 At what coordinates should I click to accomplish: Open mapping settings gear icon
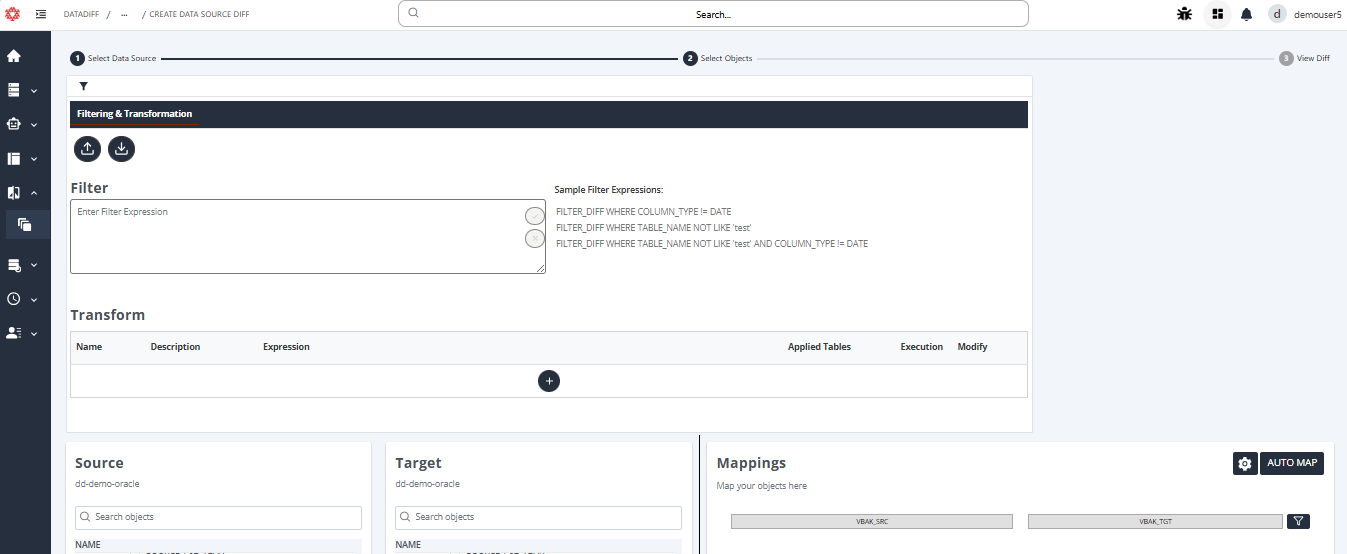1244,463
